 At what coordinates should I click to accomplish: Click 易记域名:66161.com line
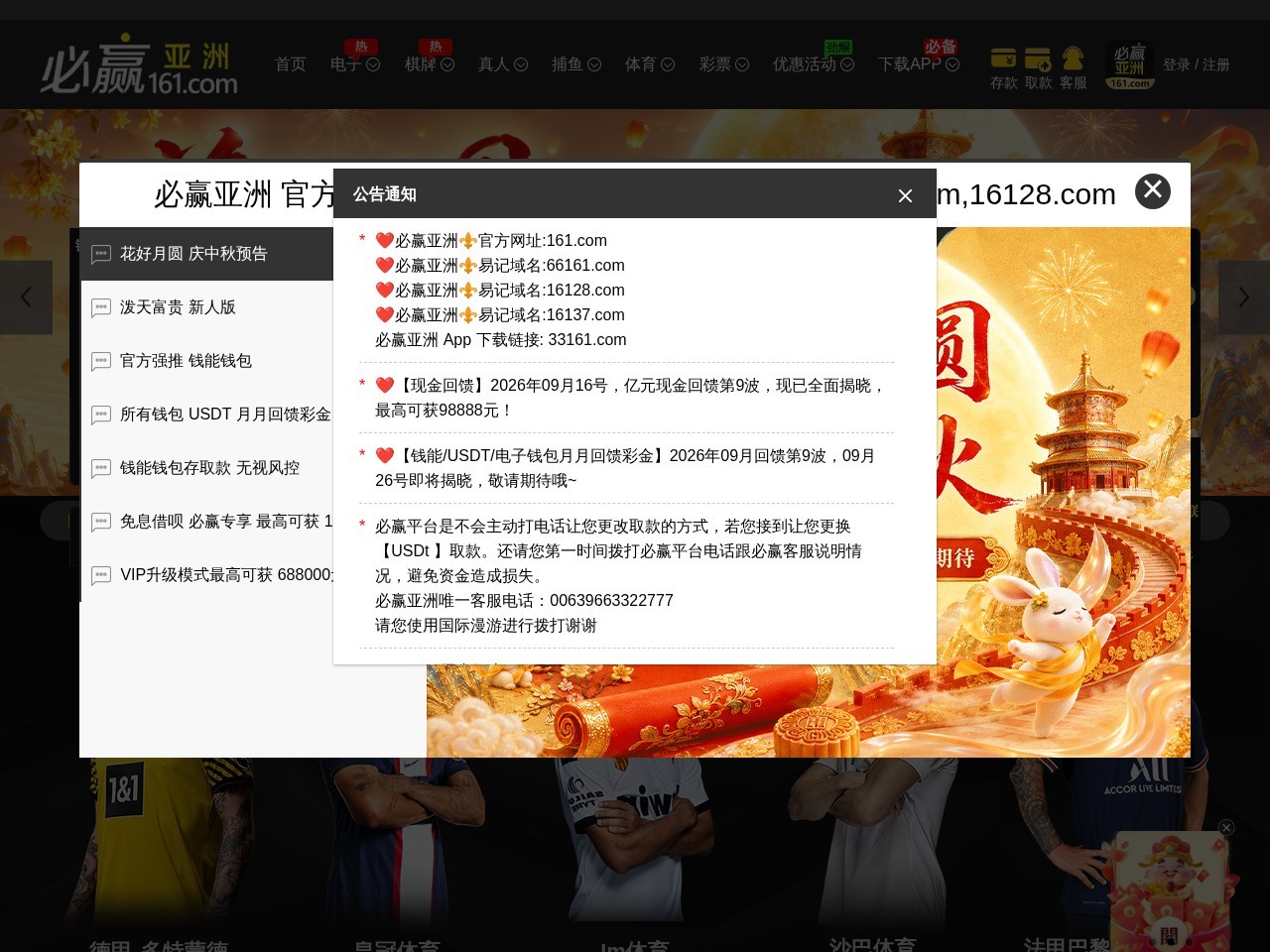tap(500, 266)
